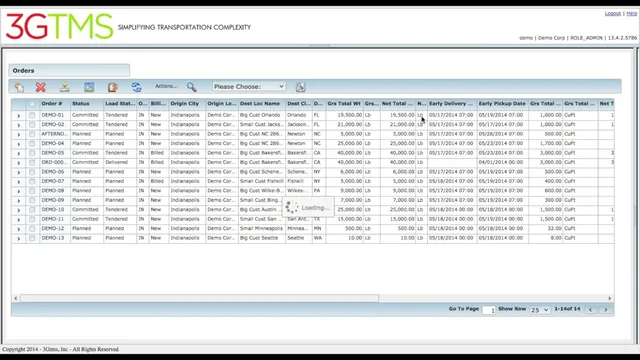Click the blue refresh arrows icon
640x360 pixels.
point(136,87)
